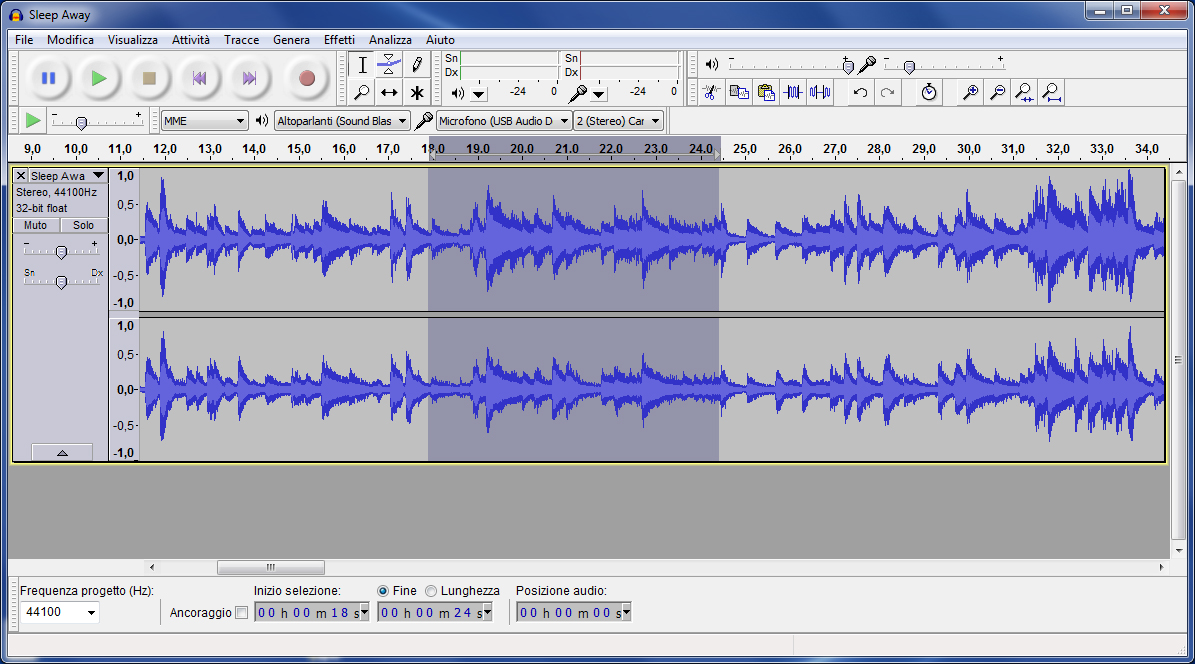Select the Draw pencil tool
Viewport: 1195px width, 664px height.
click(417, 65)
